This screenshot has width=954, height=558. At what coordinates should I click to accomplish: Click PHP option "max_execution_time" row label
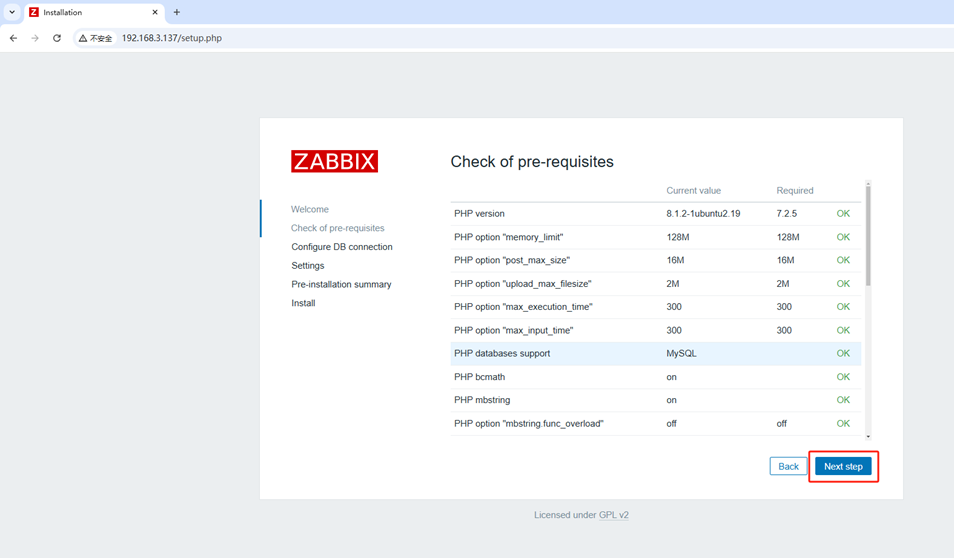pos(523,307)
